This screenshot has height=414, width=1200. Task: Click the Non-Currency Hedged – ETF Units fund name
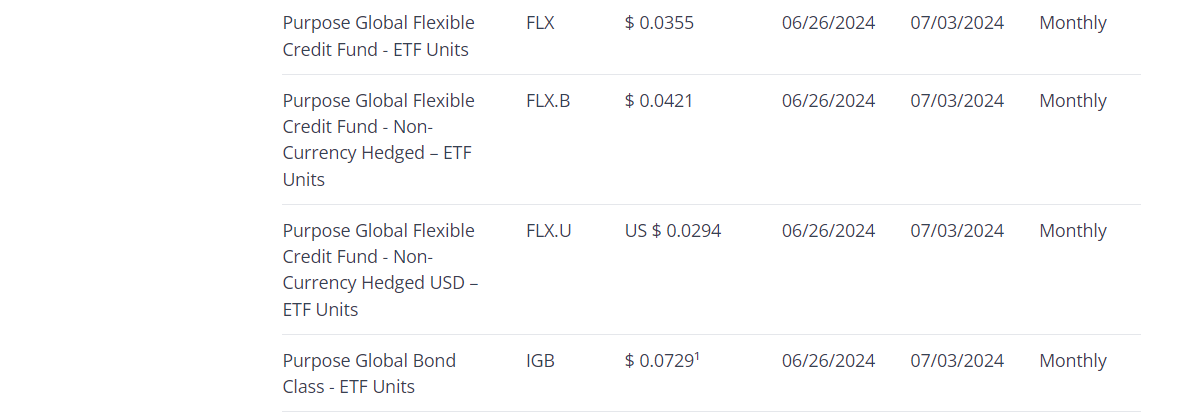tap(378, 140)
